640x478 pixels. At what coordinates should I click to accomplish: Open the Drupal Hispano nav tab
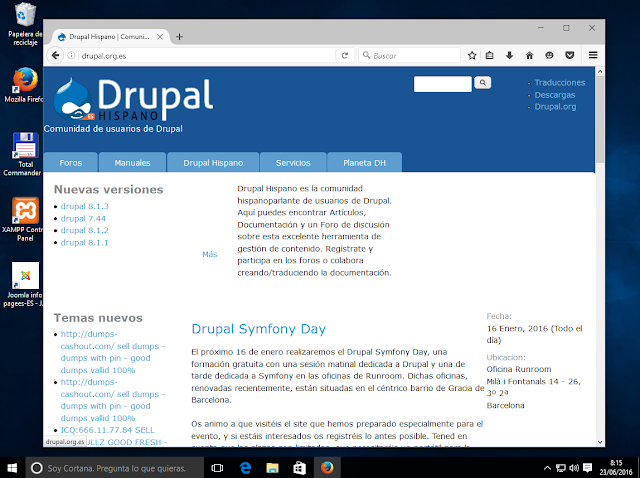[213, 162]
